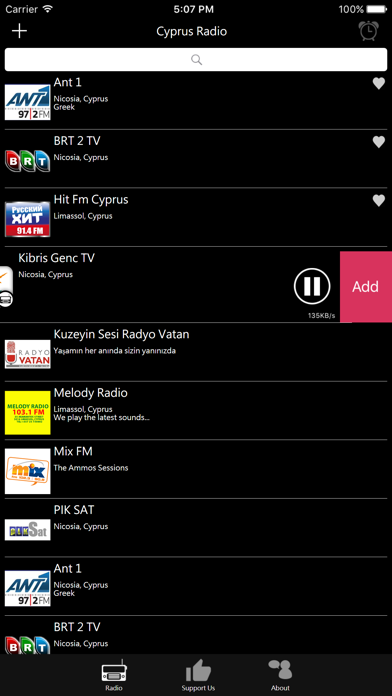Tap the plus icon to add a station
The width and height of the screenshot is (392, 696).
20,31
